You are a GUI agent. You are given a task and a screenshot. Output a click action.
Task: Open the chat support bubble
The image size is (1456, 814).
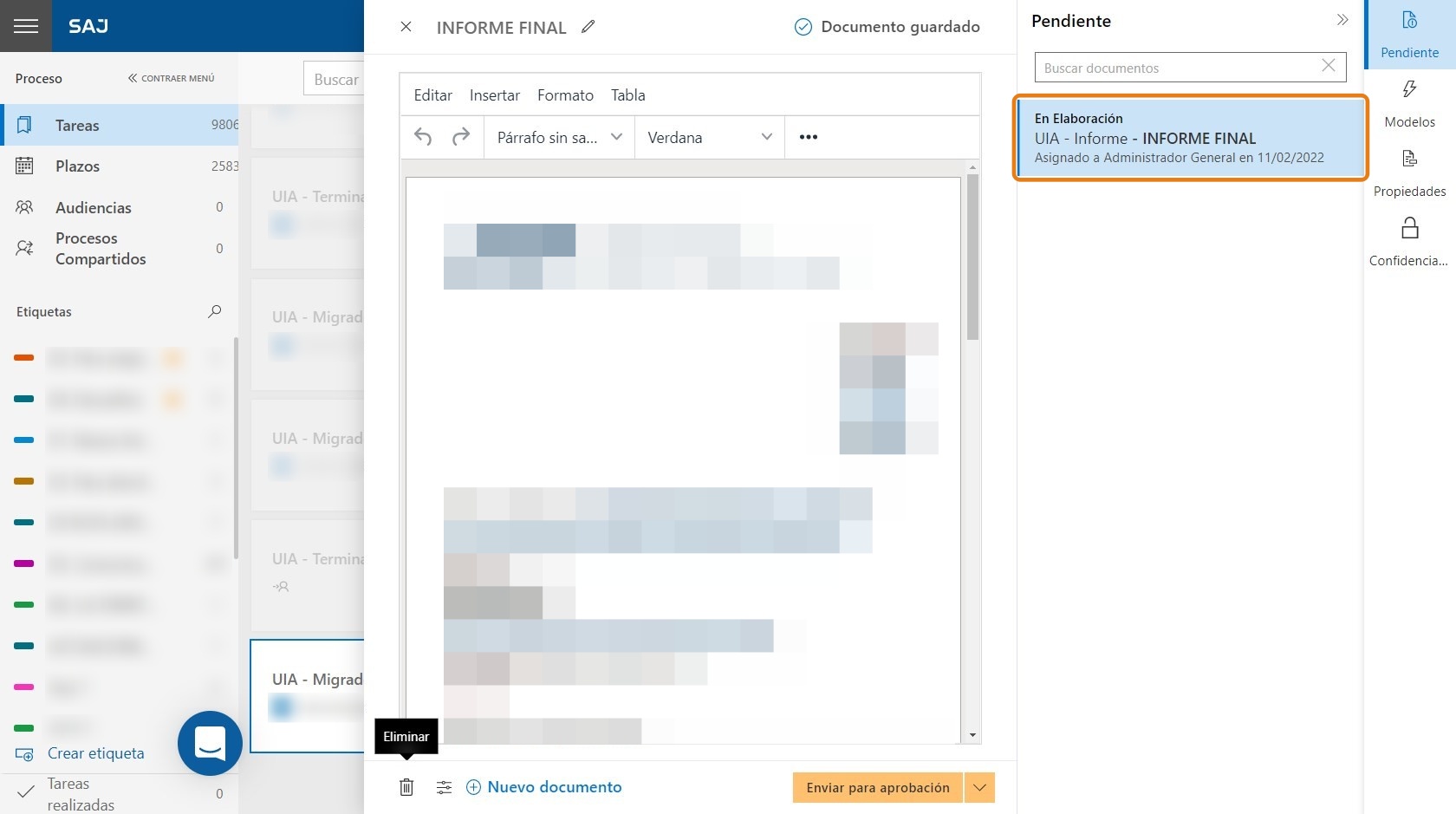tap(210, 743)
